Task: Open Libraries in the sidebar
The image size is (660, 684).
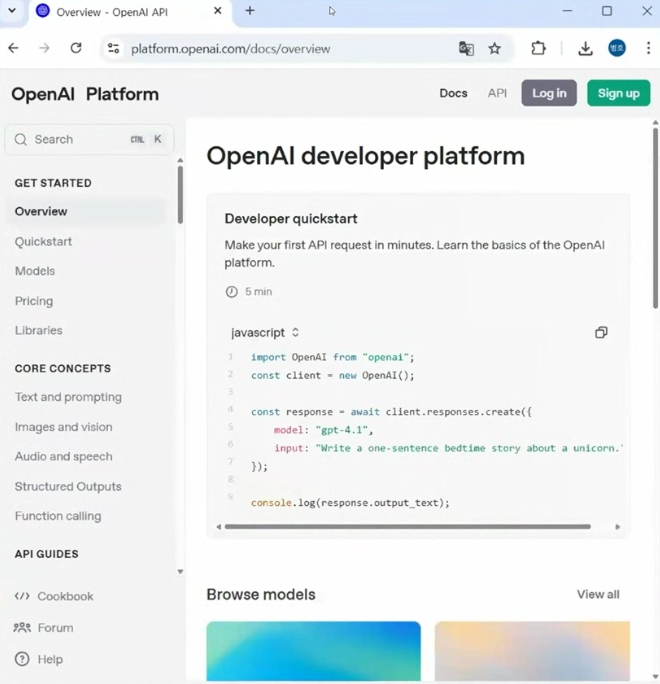Action: click(x=38, y=330)
